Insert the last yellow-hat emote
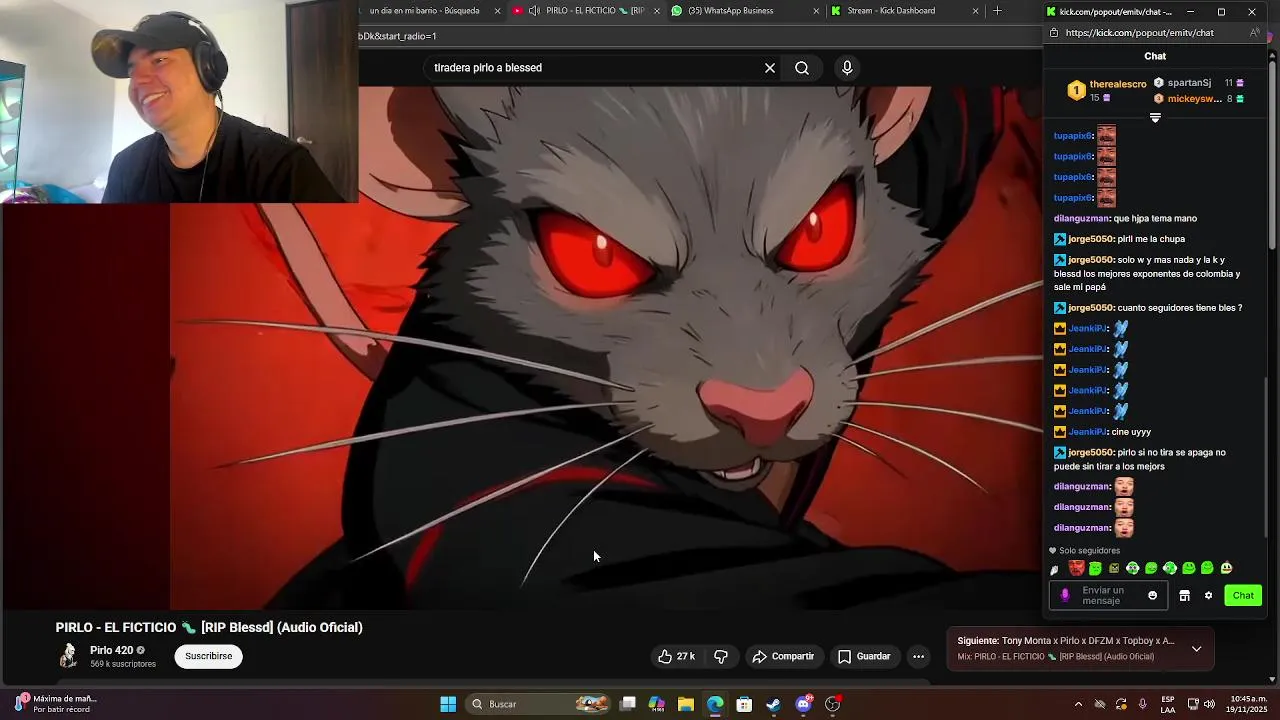The height and width of the screenshot is (720, 1280). (x=1227, y=568)
